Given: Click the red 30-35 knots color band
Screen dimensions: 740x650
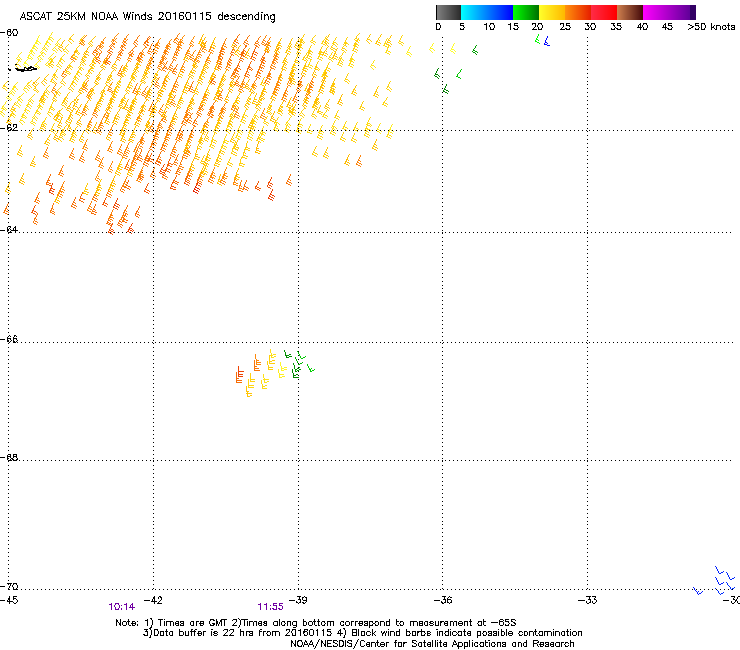Looking at the screenshot, I should (604, 12).
